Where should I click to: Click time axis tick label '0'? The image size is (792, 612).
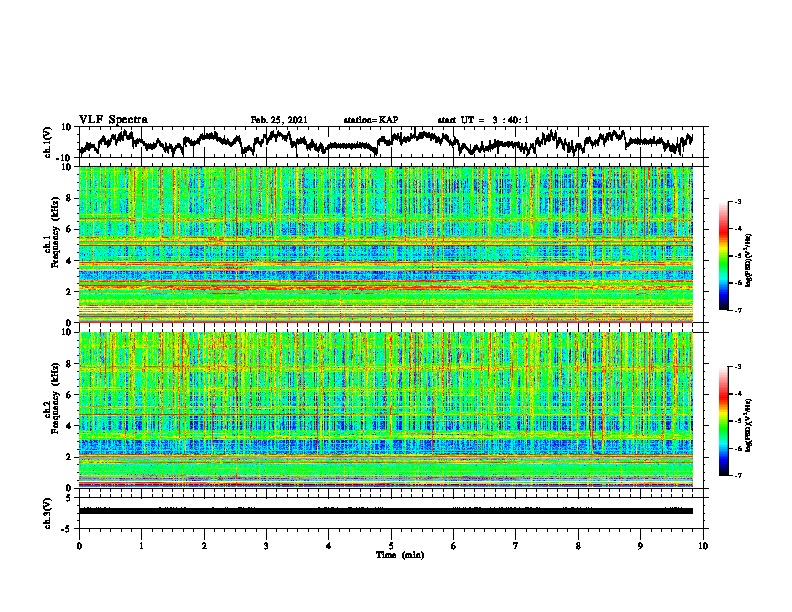click(79, 546)
